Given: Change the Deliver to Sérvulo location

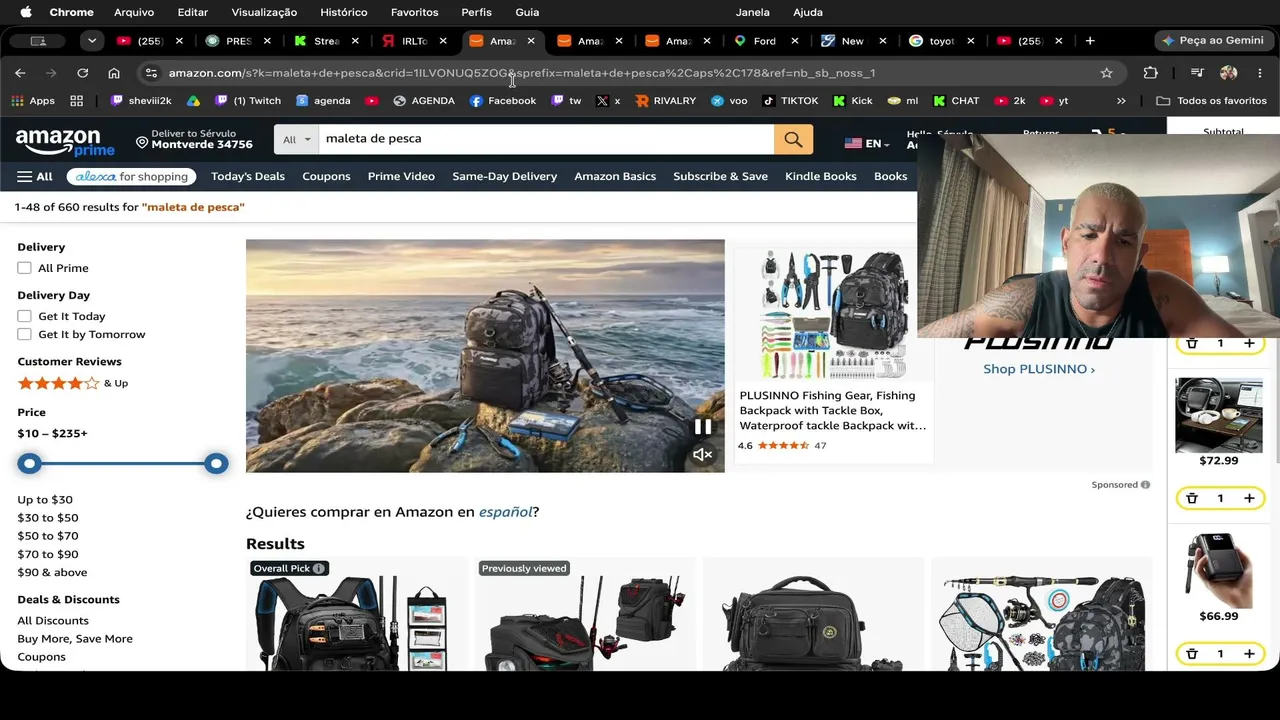Looking at the screenshot, I should (x=194, y=140).
